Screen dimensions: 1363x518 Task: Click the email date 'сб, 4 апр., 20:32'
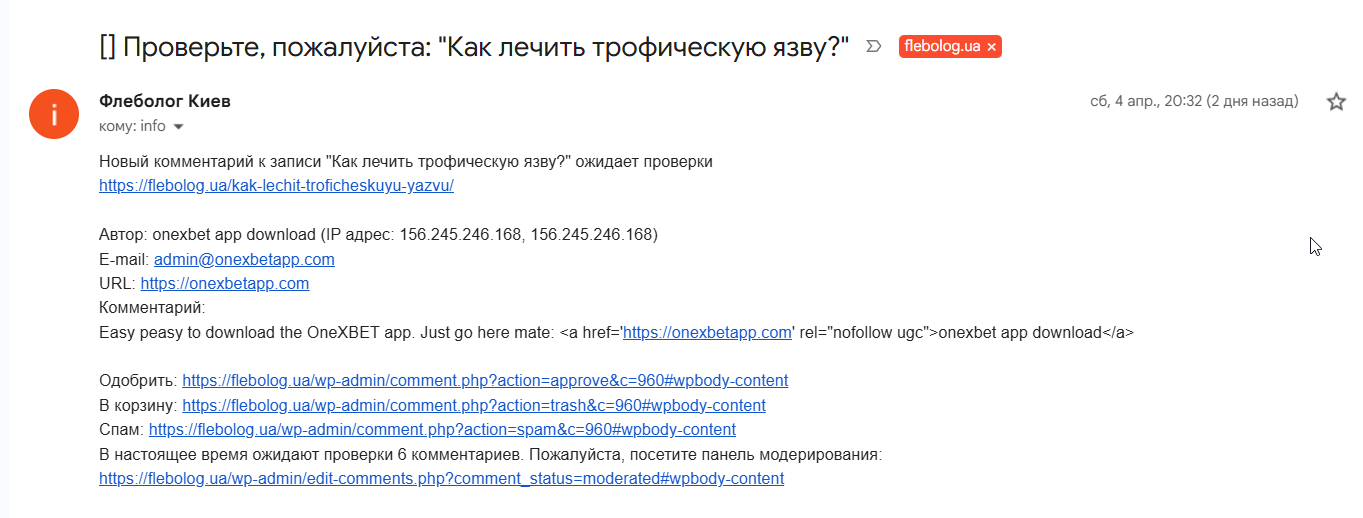[x=1193, y=101]
